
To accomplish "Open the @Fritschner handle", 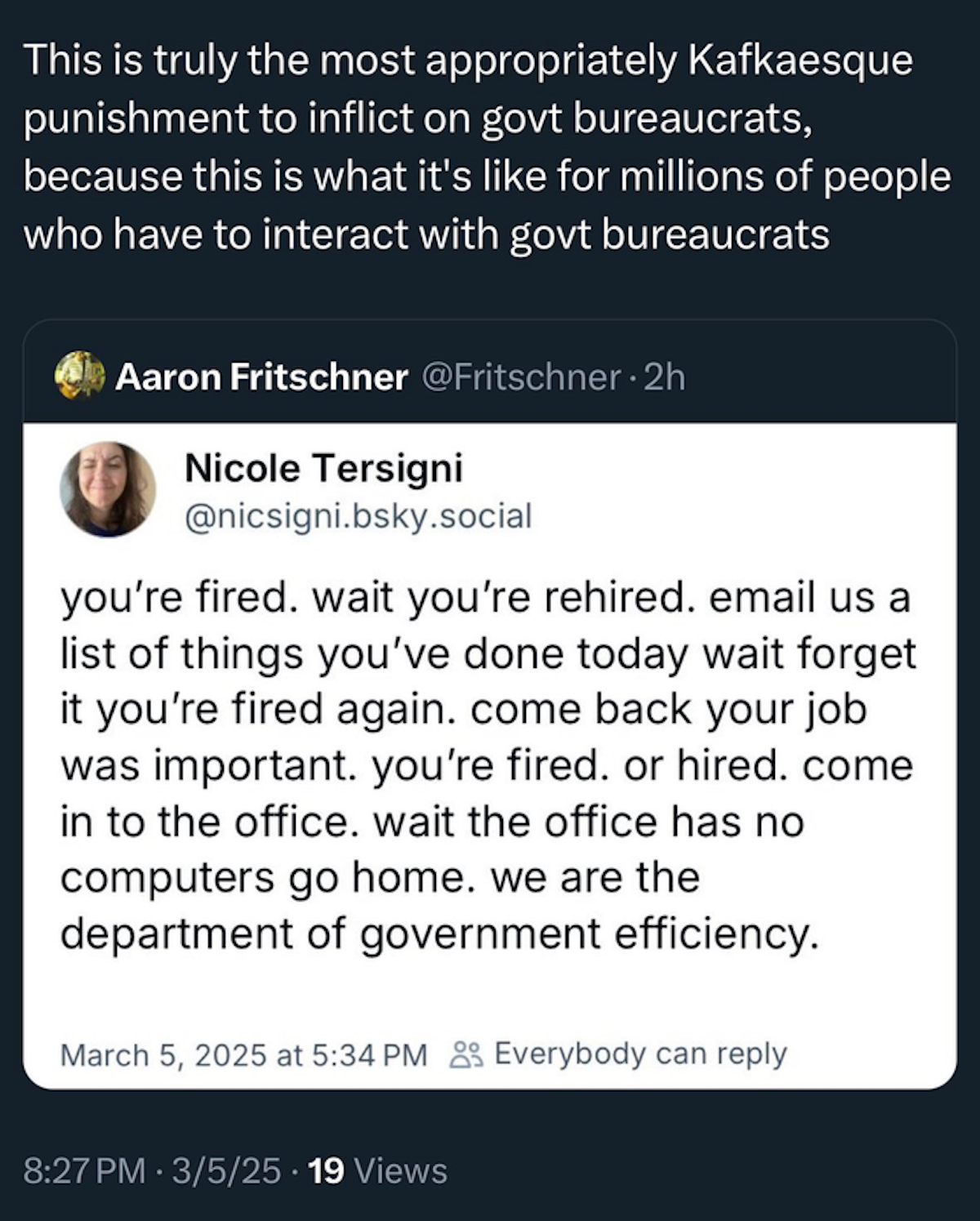I will pos(520,377).
